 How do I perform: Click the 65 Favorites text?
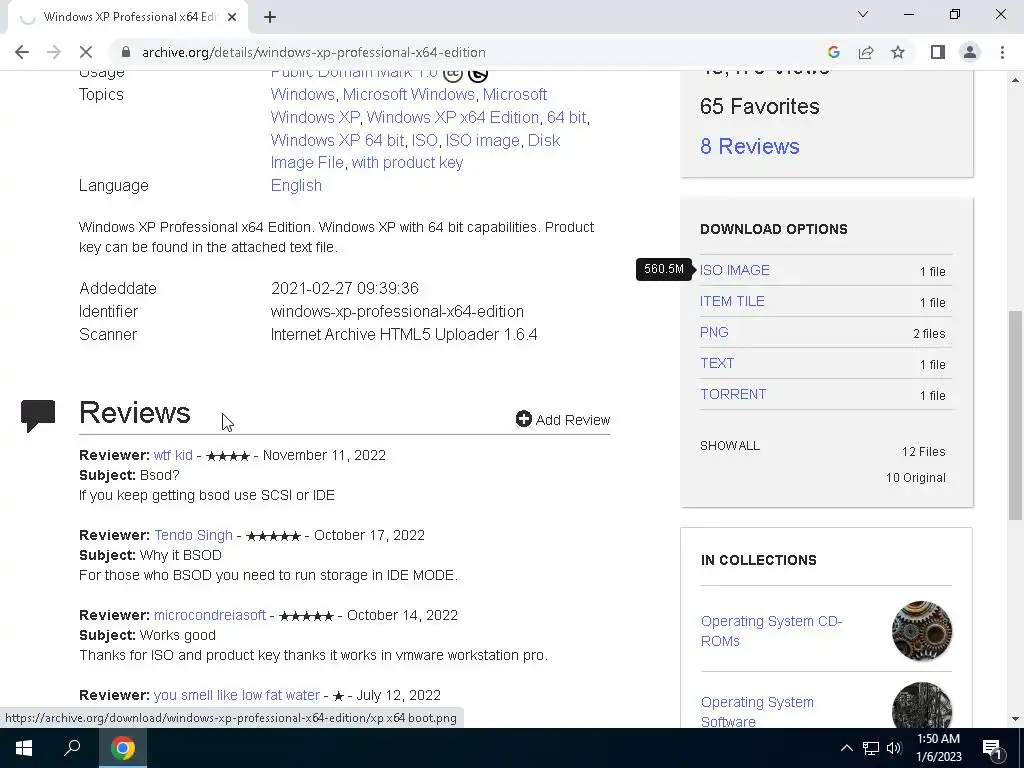coord(760,106)
